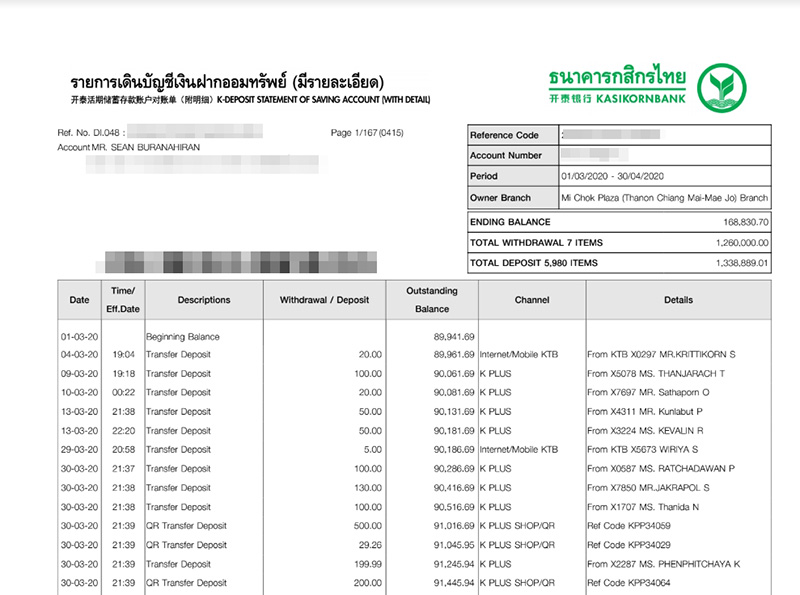The image size is (800, 595).
Task: Select deposit amount 5.00
Action: point(372,450)
